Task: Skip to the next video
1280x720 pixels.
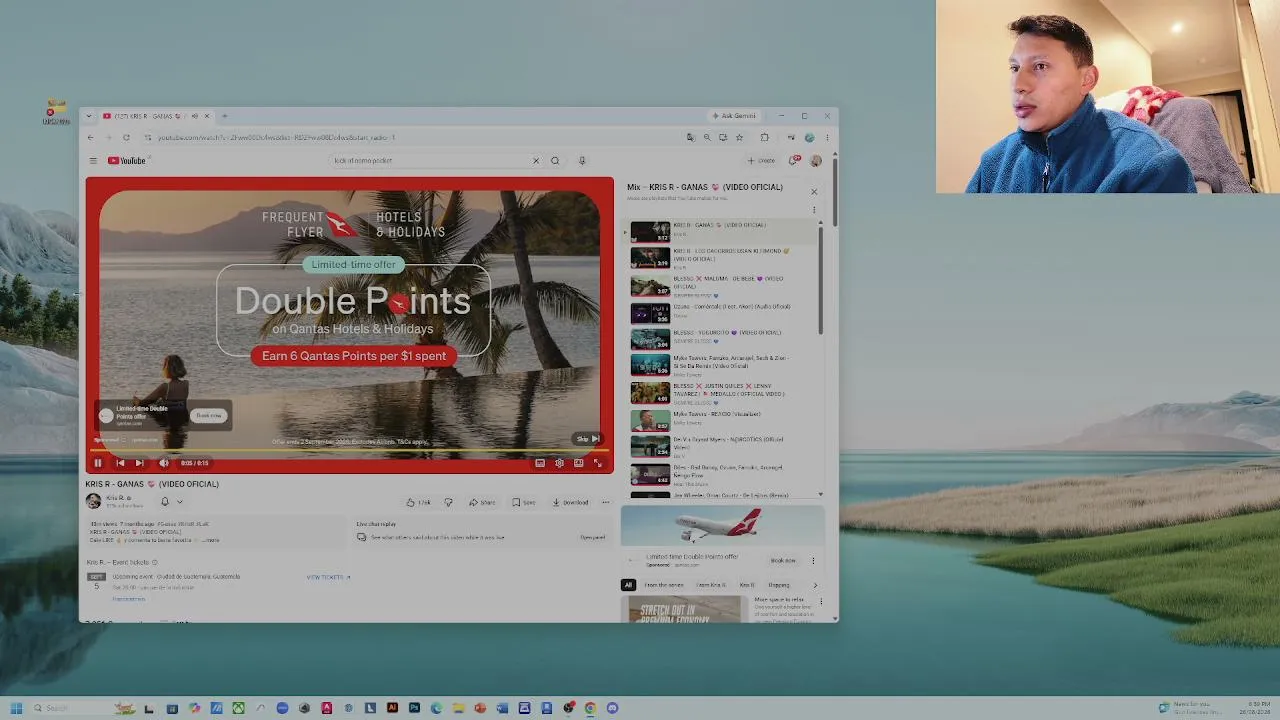Action: [139, 463]
